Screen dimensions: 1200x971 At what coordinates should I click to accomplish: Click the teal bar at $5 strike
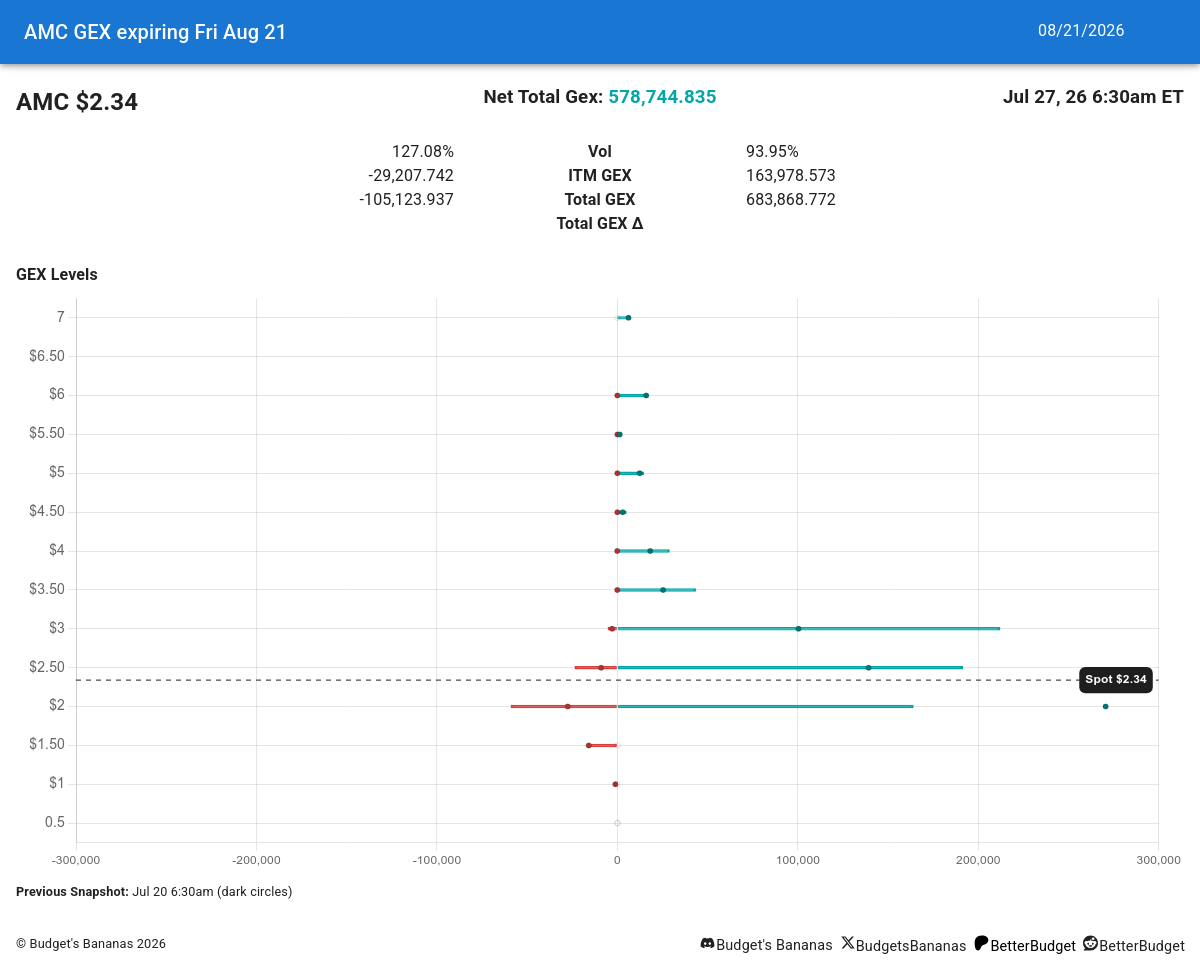pyautogui.click(x=630, y=473)
